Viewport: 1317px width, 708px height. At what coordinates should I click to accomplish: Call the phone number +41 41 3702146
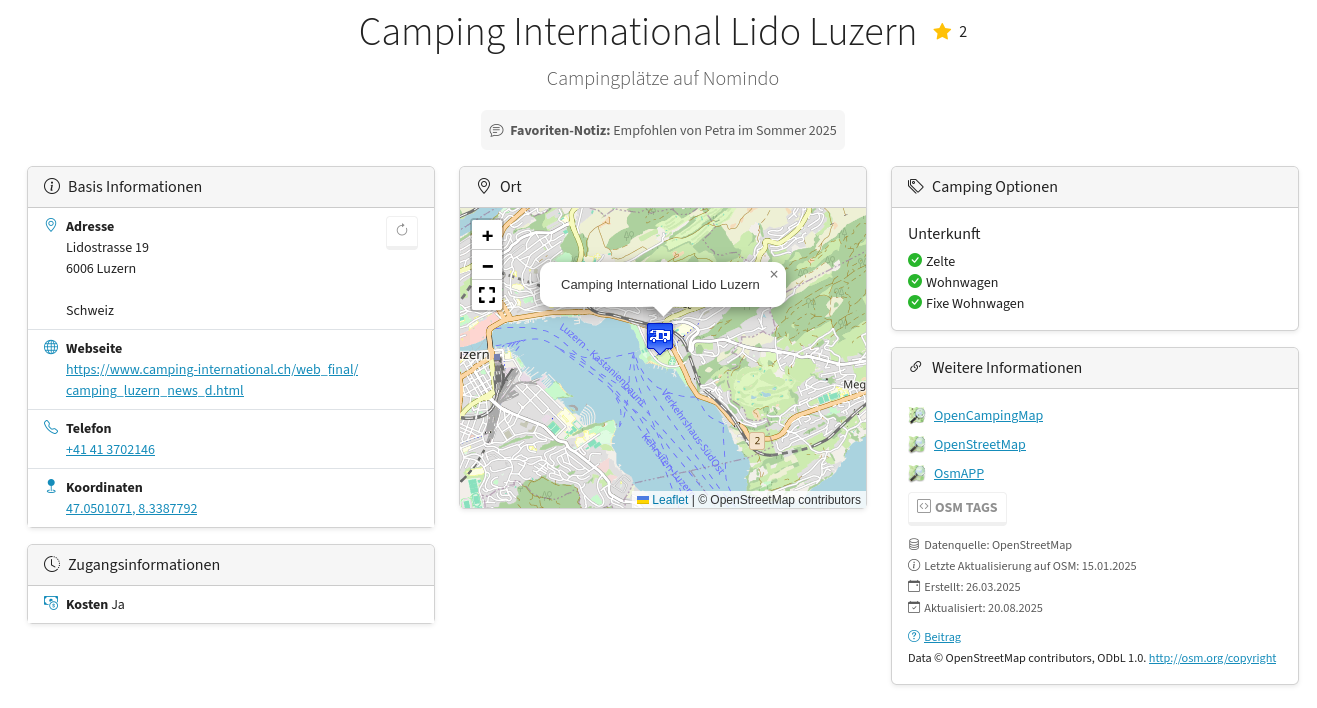[110, 450]
